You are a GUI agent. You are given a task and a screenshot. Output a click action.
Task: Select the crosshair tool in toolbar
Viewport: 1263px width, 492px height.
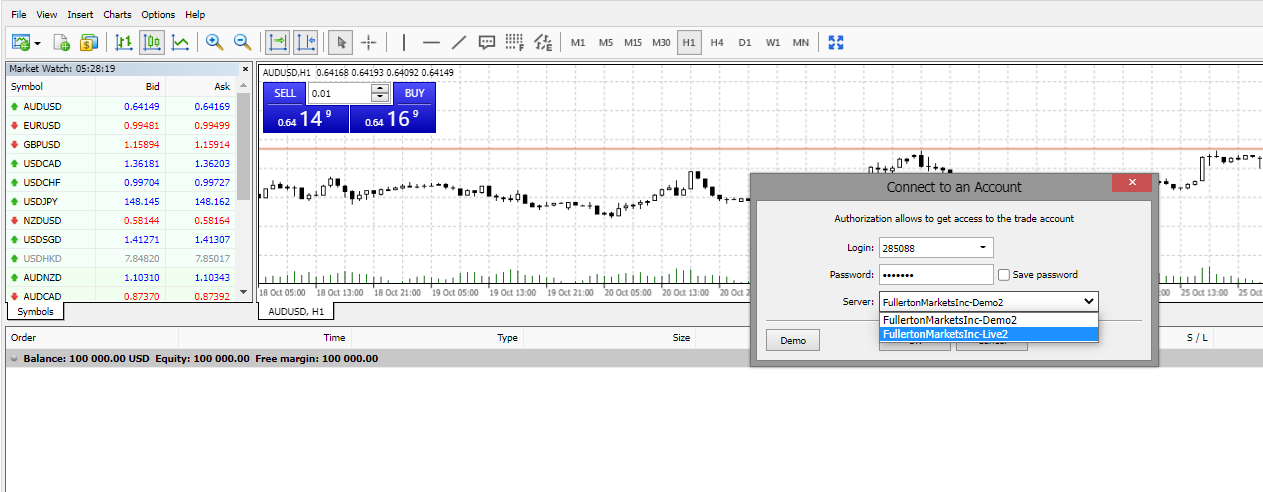[x=368, y=42]
